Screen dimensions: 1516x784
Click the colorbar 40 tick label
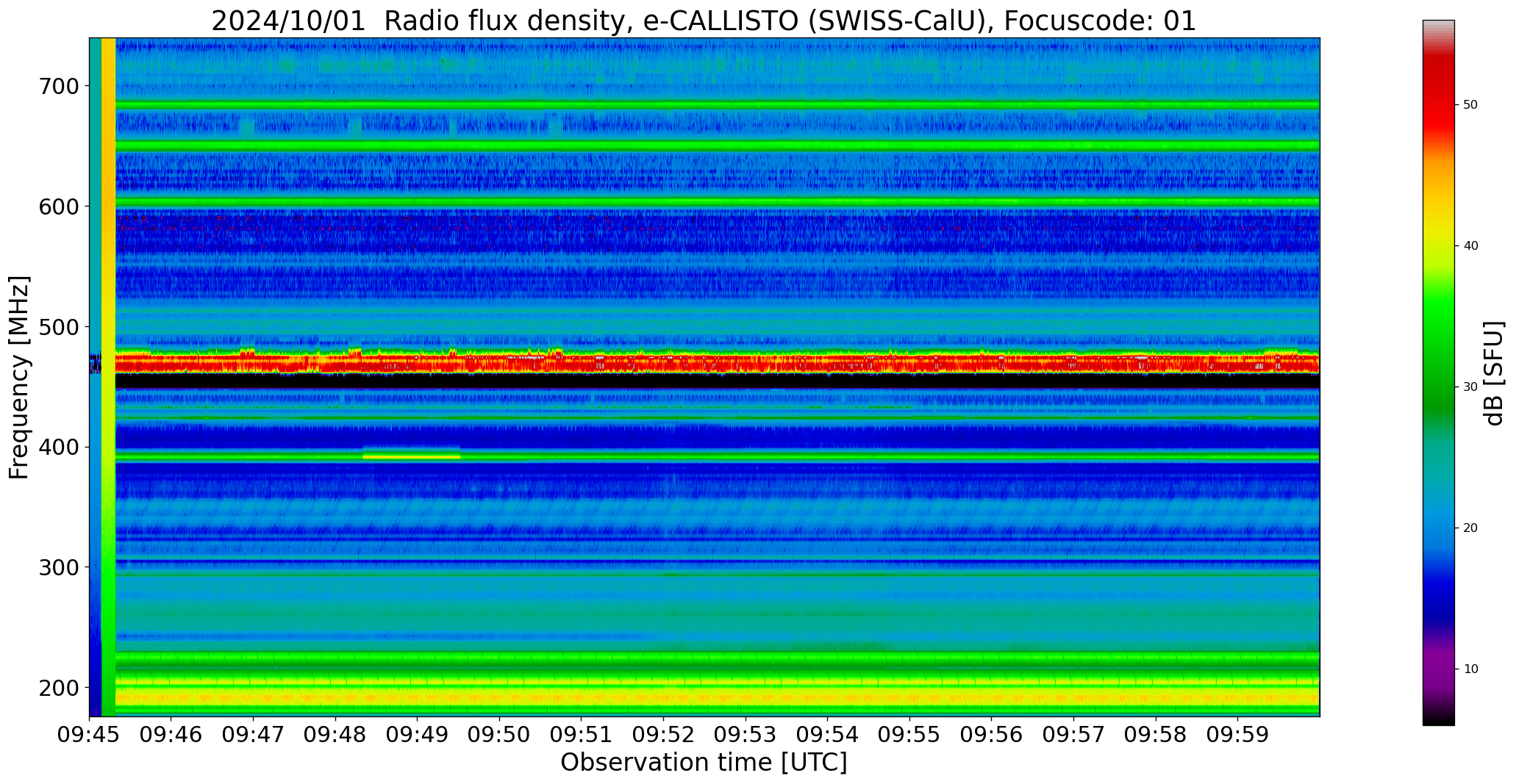(1470, 246)
